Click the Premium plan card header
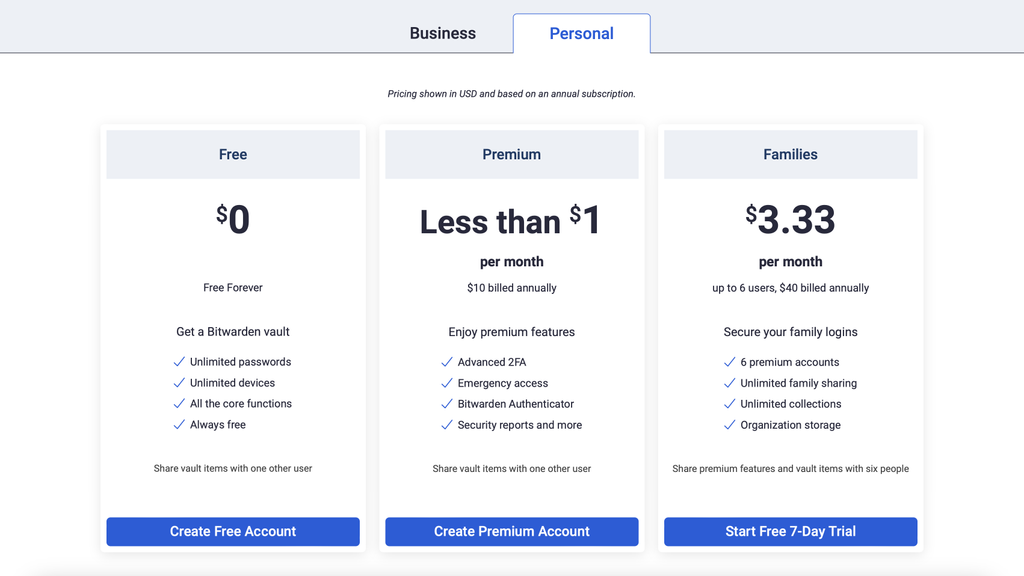 [511, 154]
